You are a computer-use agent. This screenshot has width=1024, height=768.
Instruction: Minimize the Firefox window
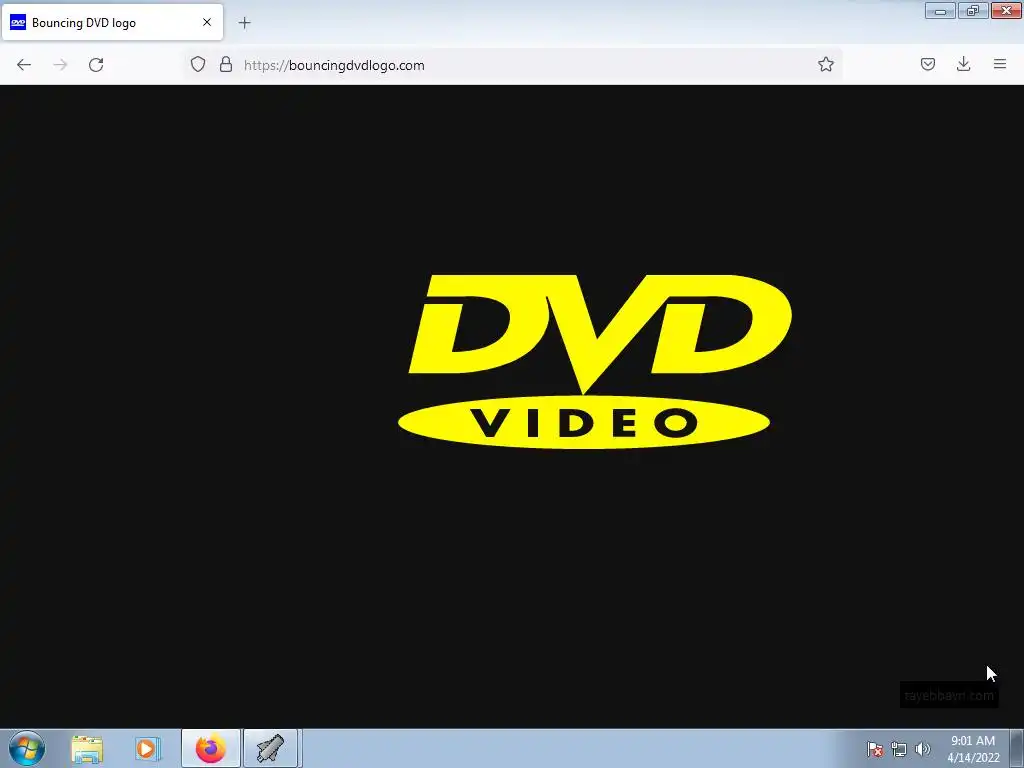940,10
